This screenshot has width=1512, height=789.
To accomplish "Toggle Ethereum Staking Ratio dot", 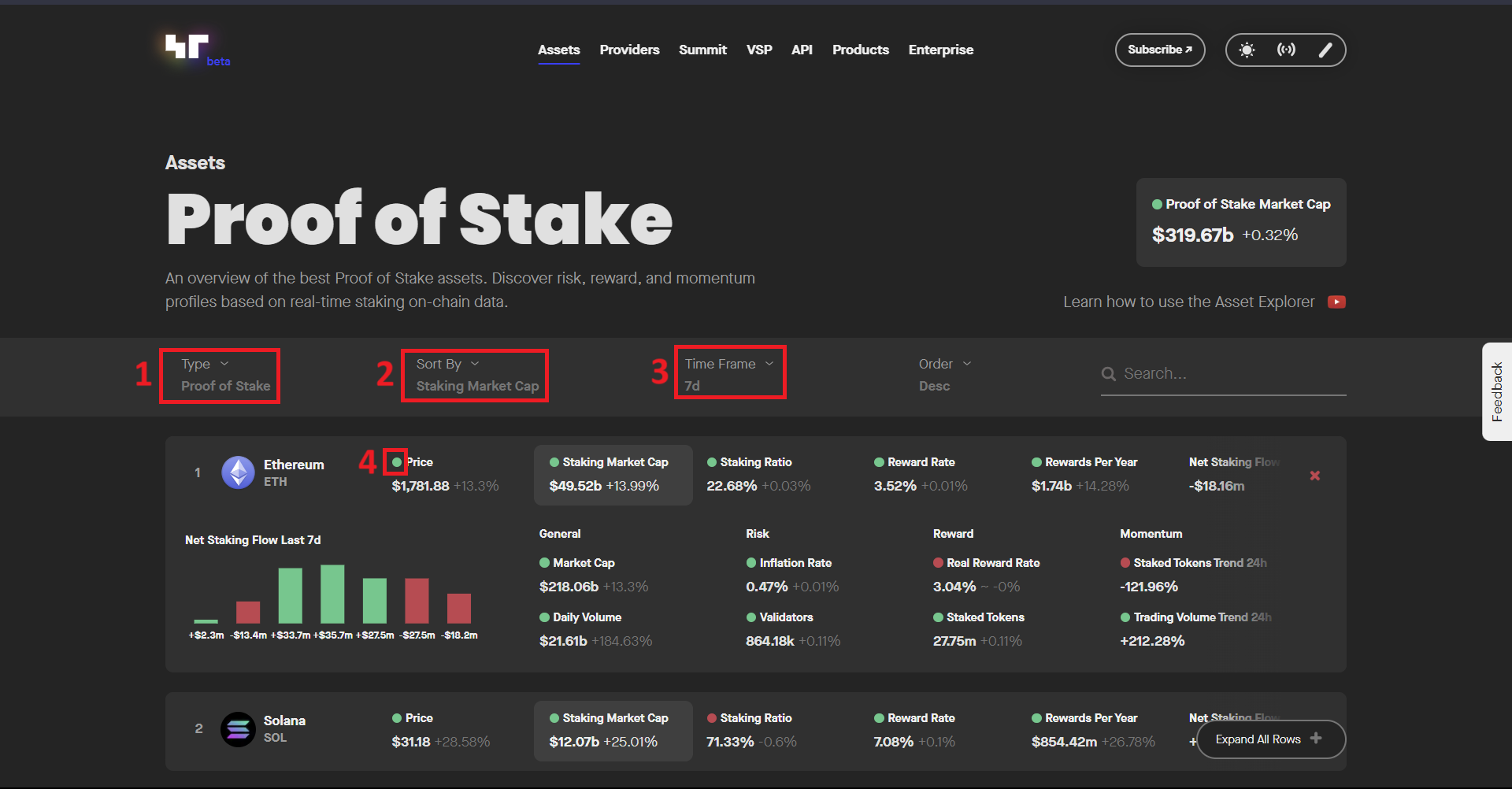I will pyautogui.click(x=712, y=462).
